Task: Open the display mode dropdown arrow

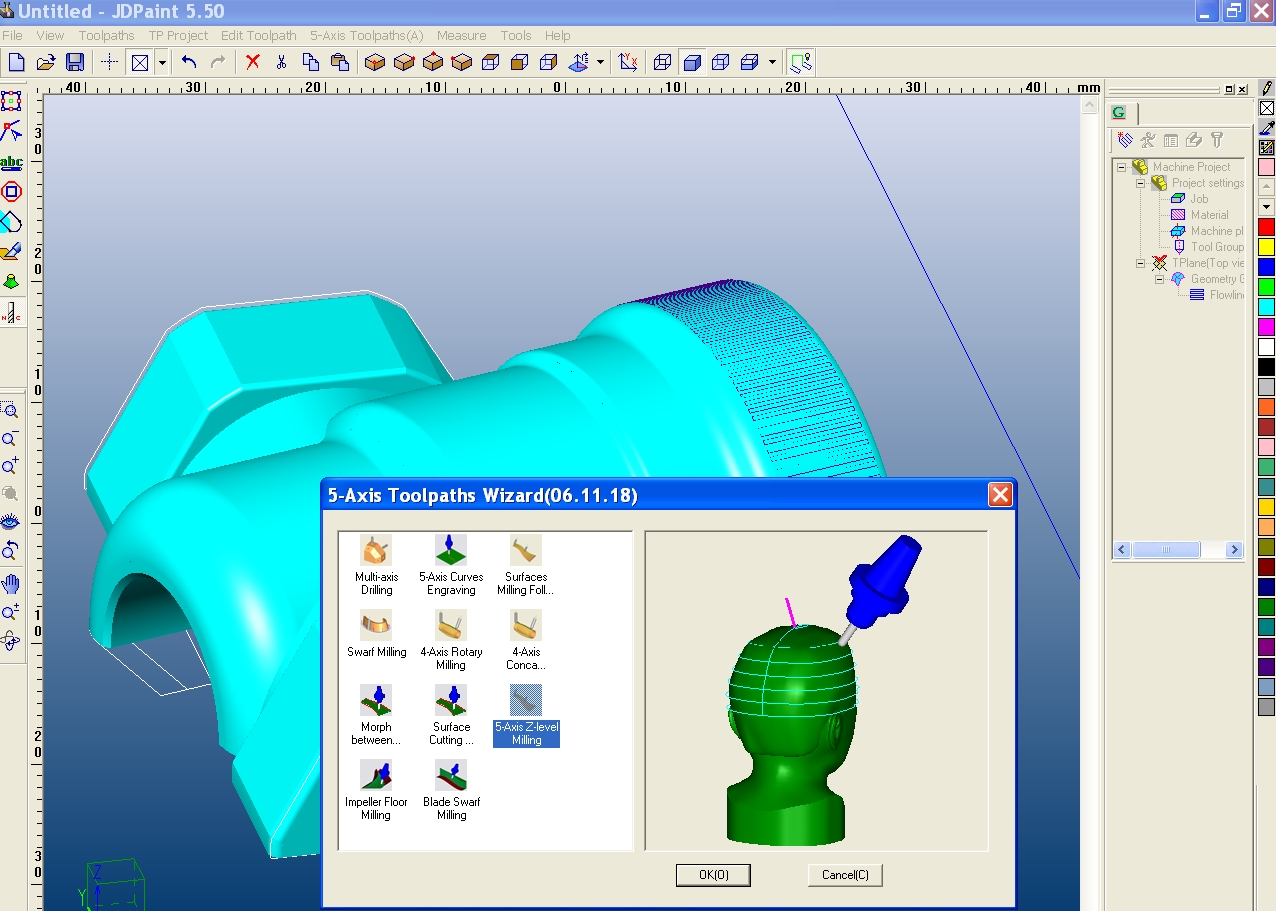Action: pyautogui.click(x=772, y=62)
